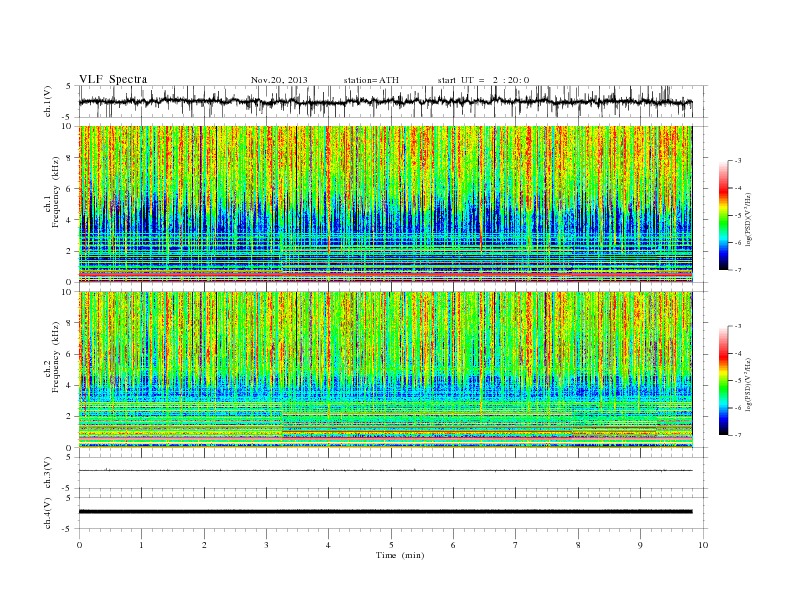Click the time axis tick label '0'
Viewport: 792px width, 612px height.
coord(79,545)
